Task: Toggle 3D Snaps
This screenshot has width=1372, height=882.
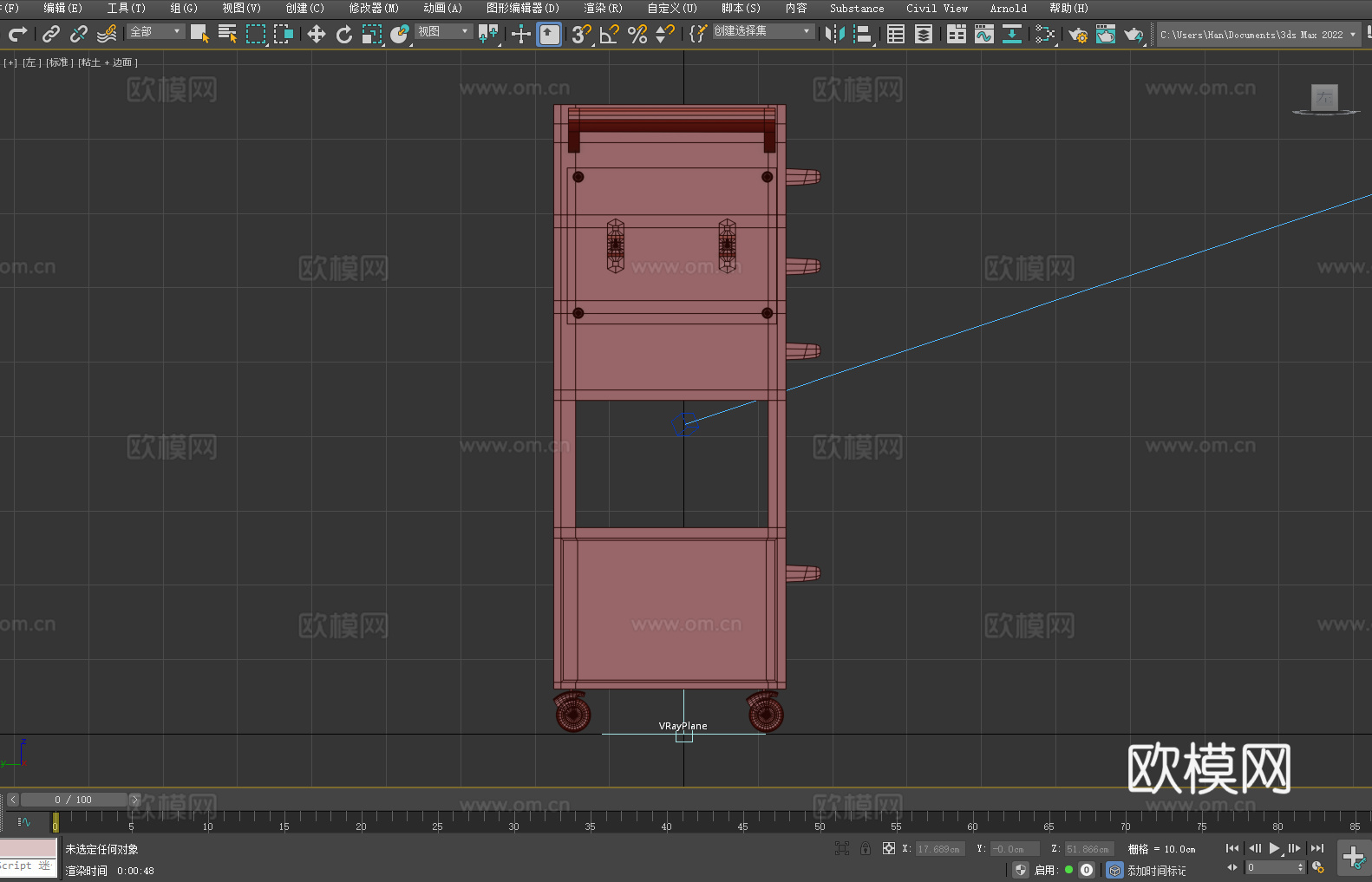Action: (582, 34)
